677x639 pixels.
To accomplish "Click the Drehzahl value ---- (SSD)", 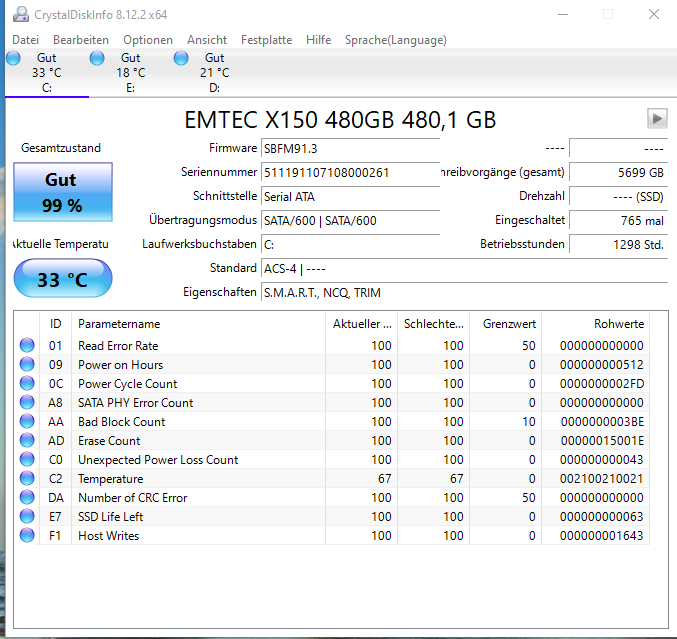I will coord(618,196).
